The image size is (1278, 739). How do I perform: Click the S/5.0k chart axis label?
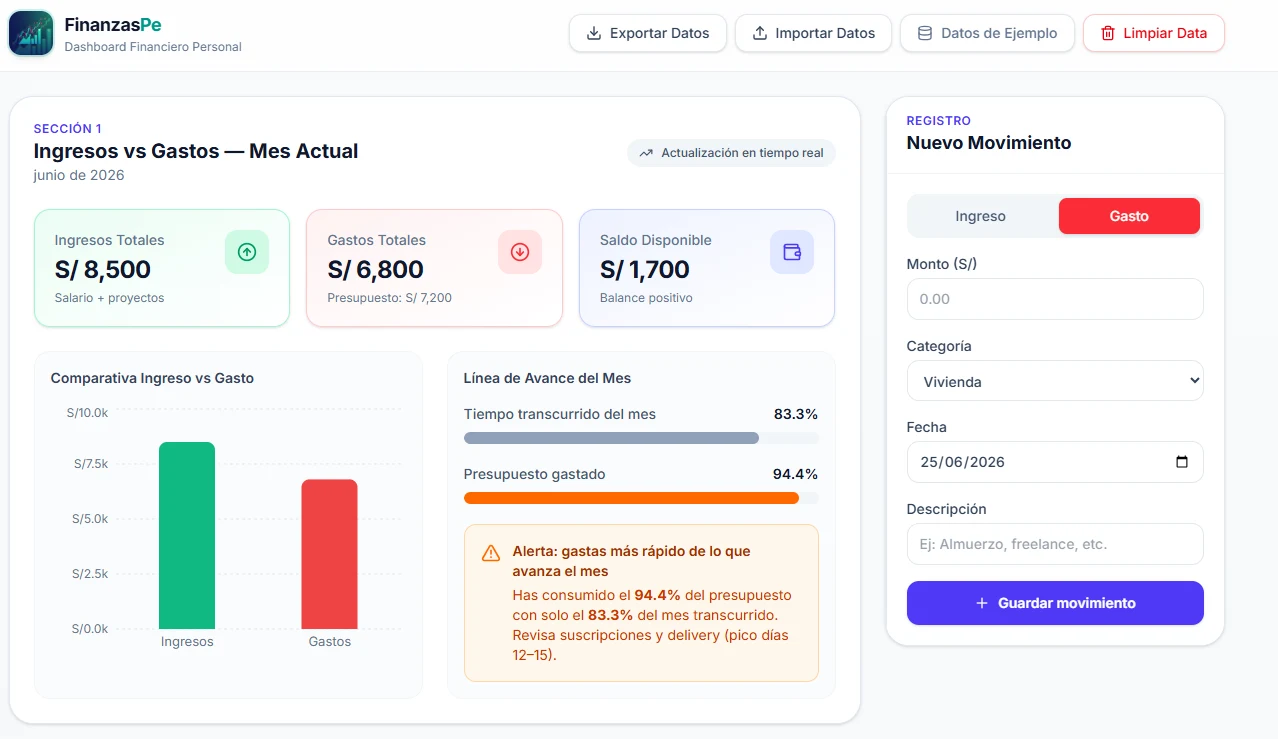pos(91,519)
